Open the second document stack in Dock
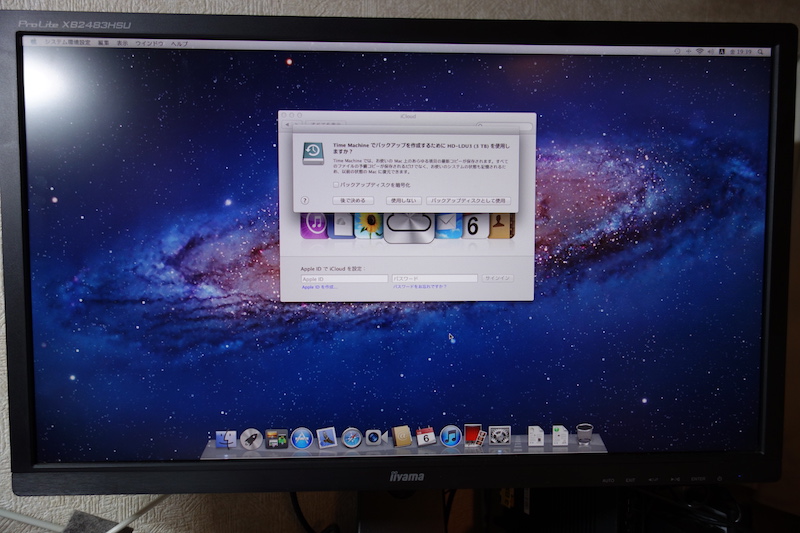The image size is (800, 533). tap(560, 436)
